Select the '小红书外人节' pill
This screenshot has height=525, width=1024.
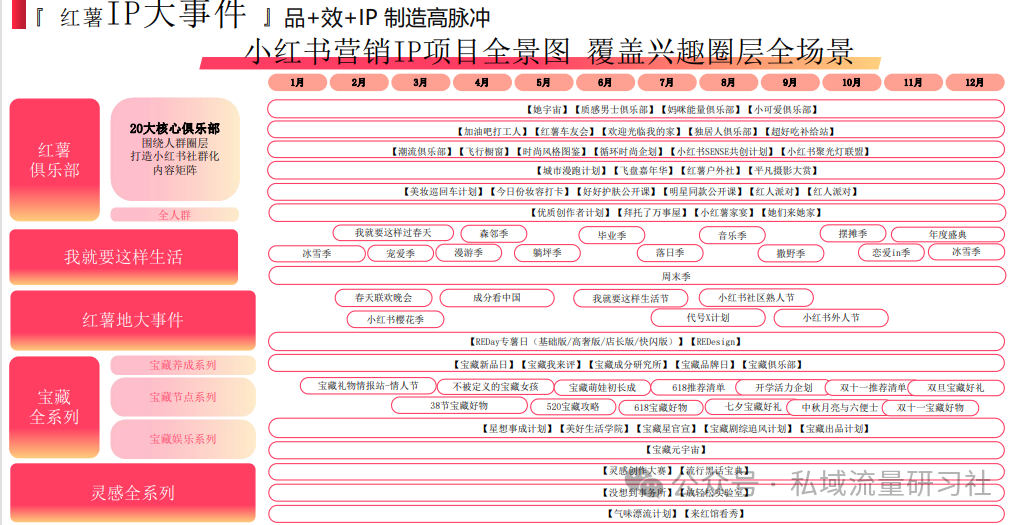click(831, 318)
